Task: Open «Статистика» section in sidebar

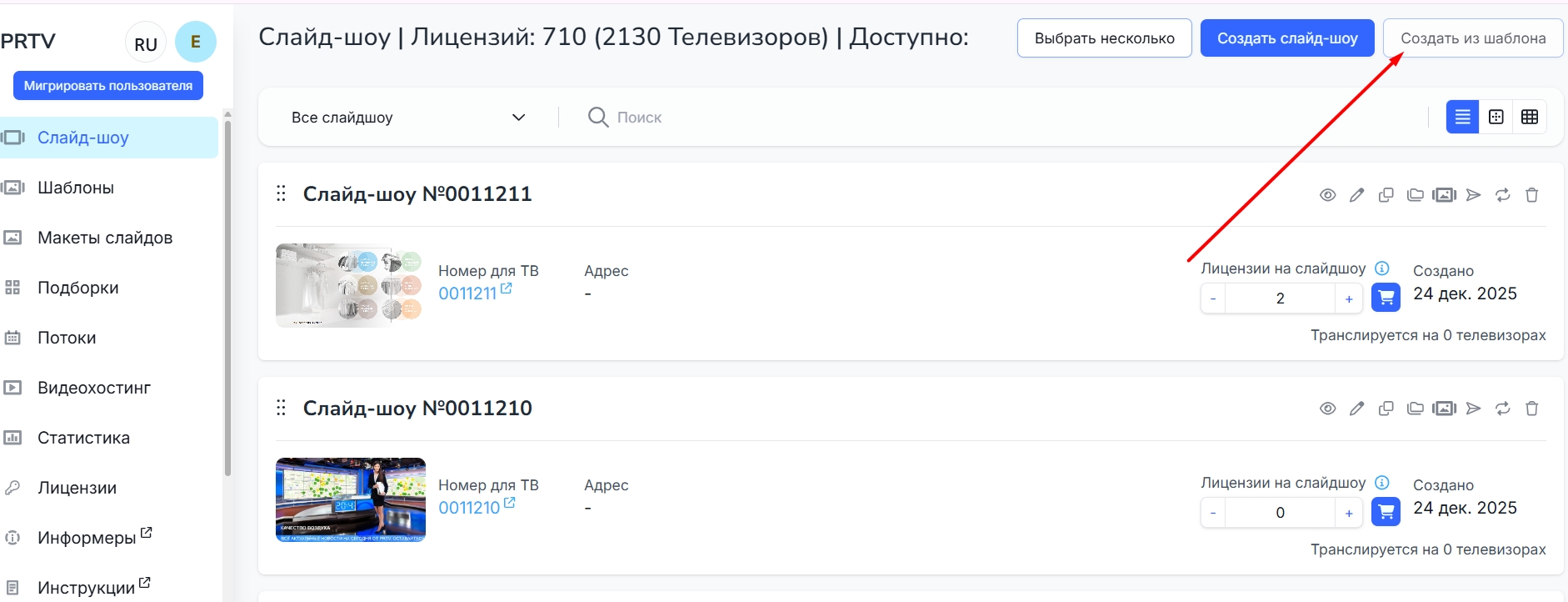Action: coord(83,438)
